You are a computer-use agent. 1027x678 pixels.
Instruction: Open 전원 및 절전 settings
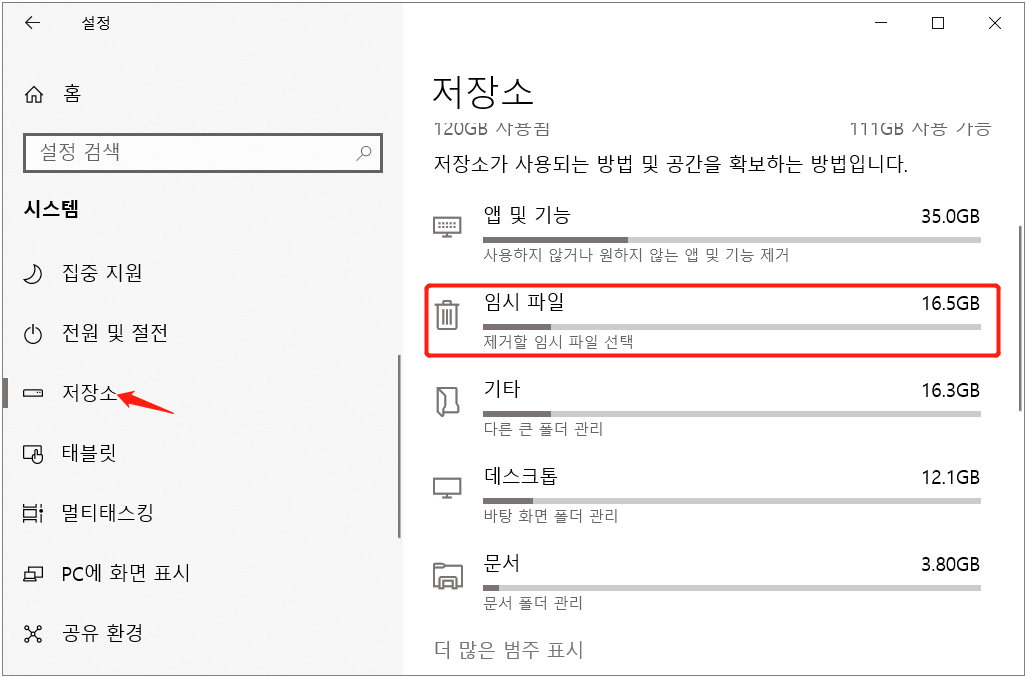[x=110, y=333]
